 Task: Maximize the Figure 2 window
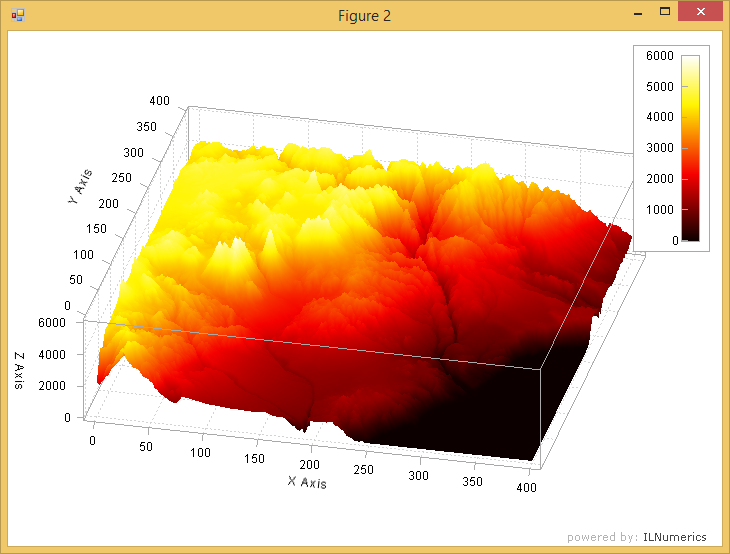click(664, 13)
